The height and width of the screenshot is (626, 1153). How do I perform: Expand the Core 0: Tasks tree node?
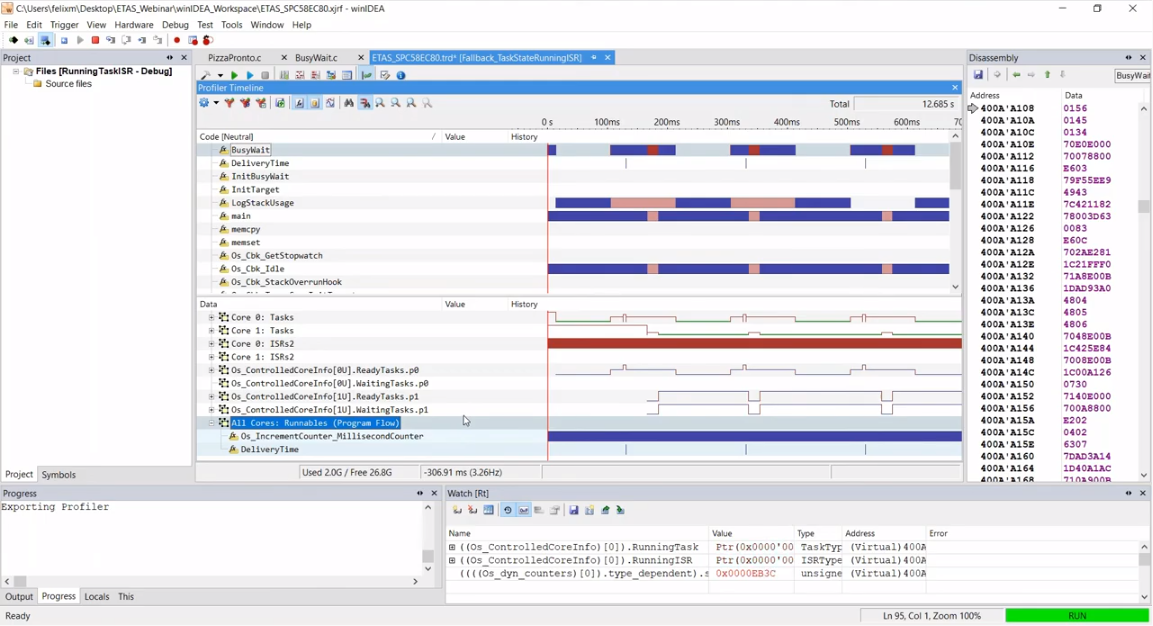212,318
